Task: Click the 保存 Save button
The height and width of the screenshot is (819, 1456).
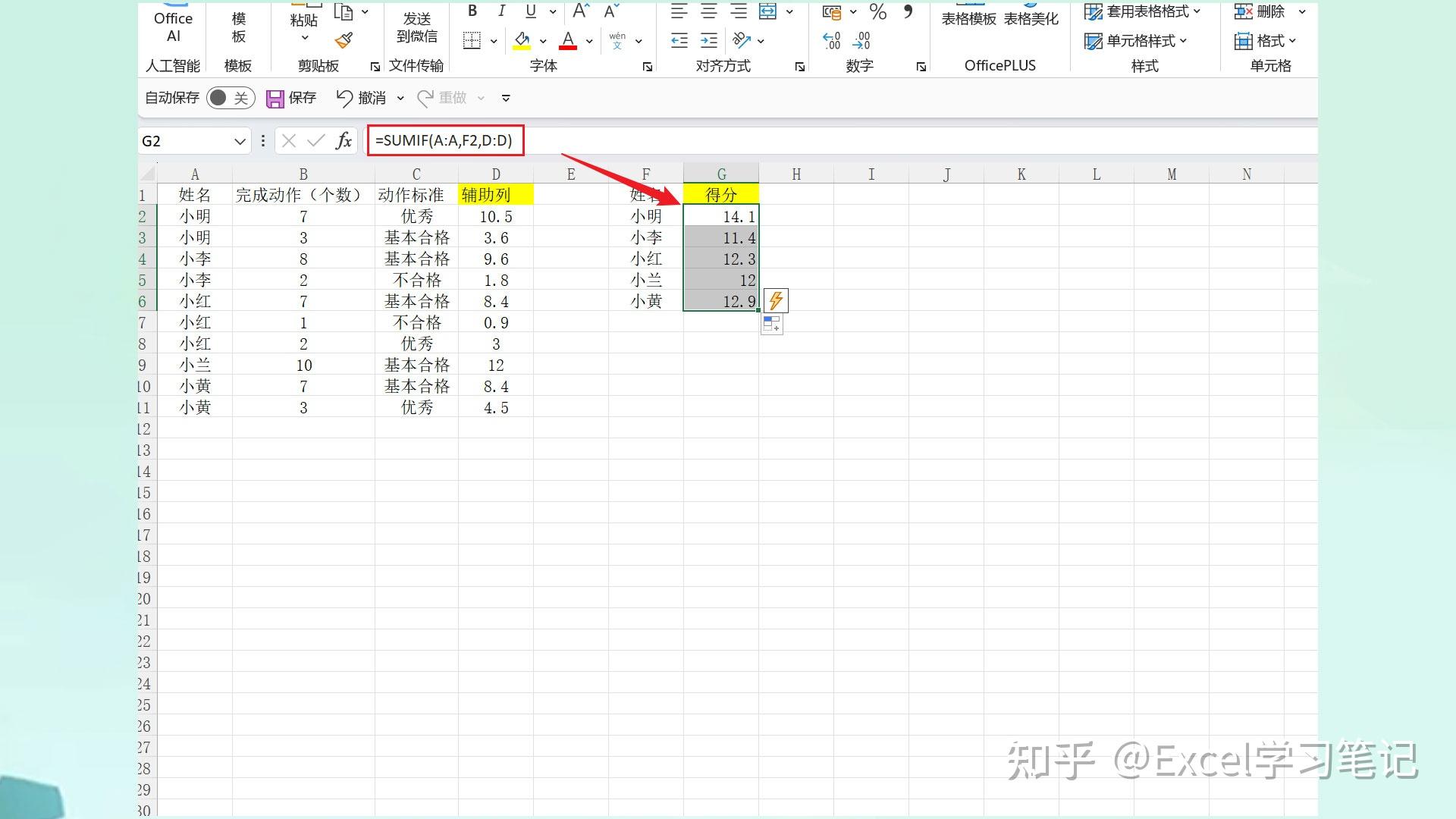Action: pyautogui.click(x=291, y=98)
